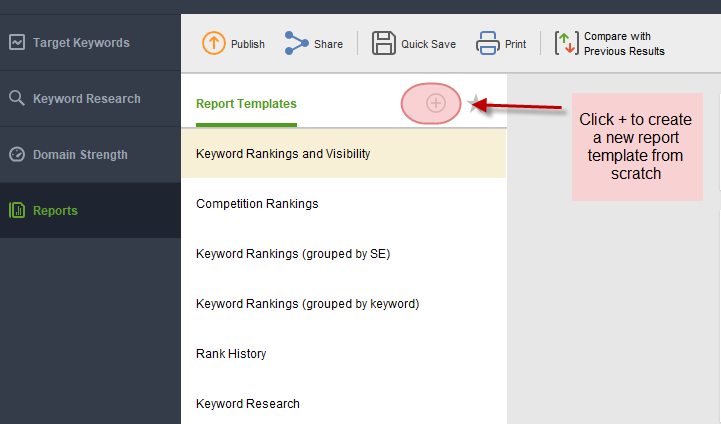Click the Share label in toolbar
Image resolution: width=721 pixels, height=424 pixels.
point(328,44)
